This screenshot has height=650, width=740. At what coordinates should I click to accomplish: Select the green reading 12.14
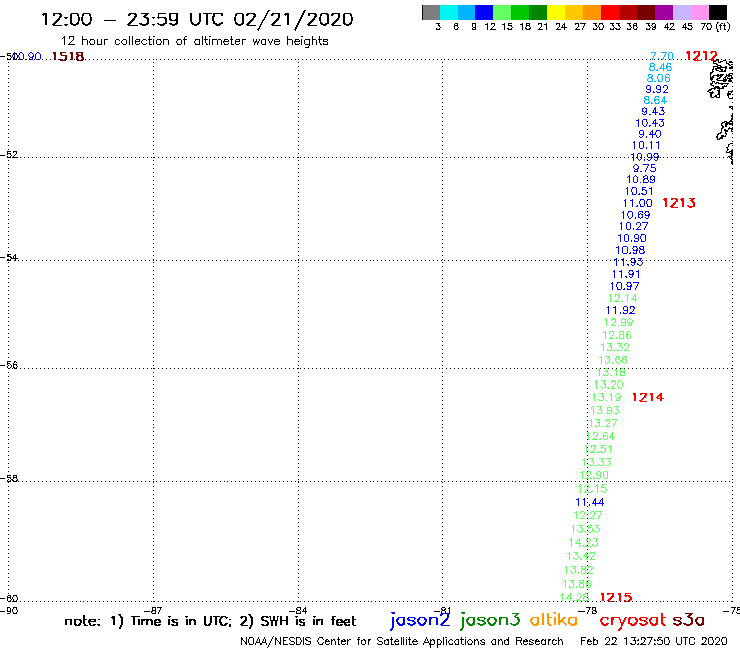(x=622, y=298)
